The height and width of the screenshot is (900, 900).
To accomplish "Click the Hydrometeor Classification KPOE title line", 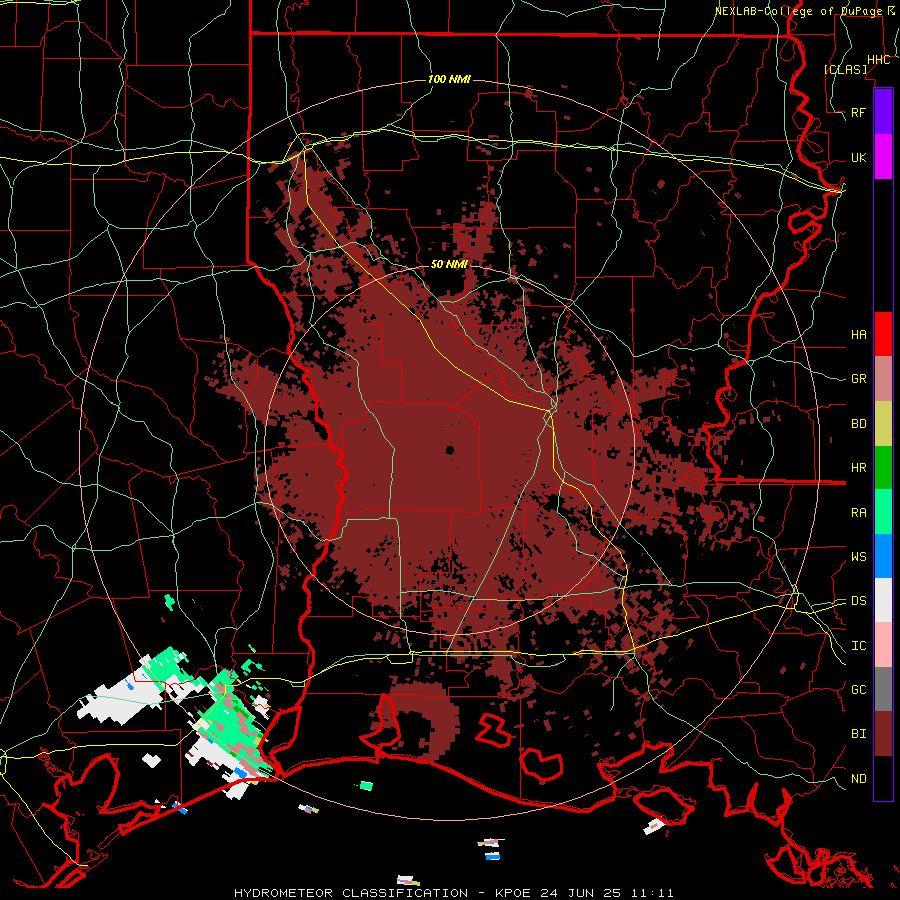I will click(x=453, y=893).
